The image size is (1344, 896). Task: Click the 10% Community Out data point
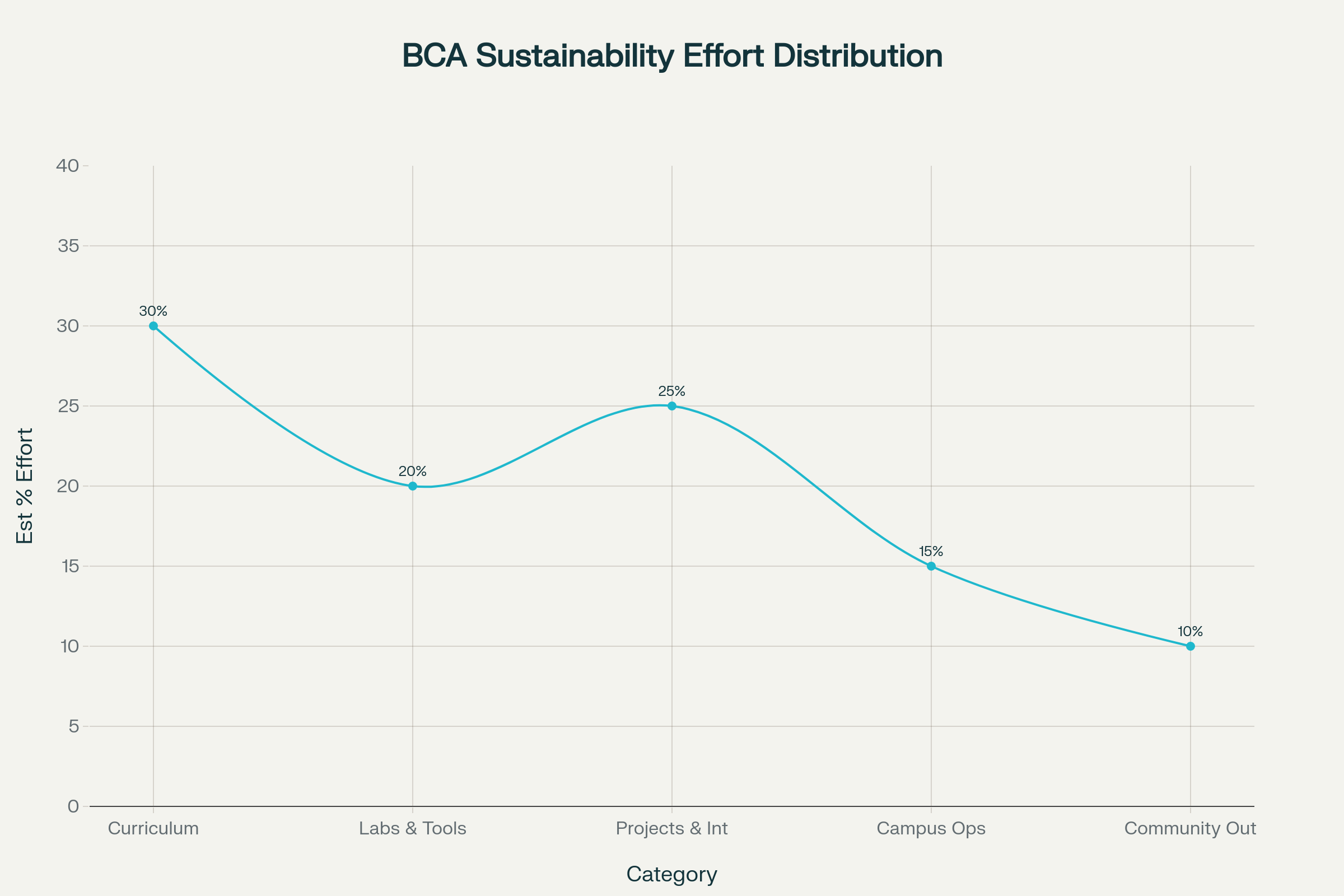tap(1191, 646)
